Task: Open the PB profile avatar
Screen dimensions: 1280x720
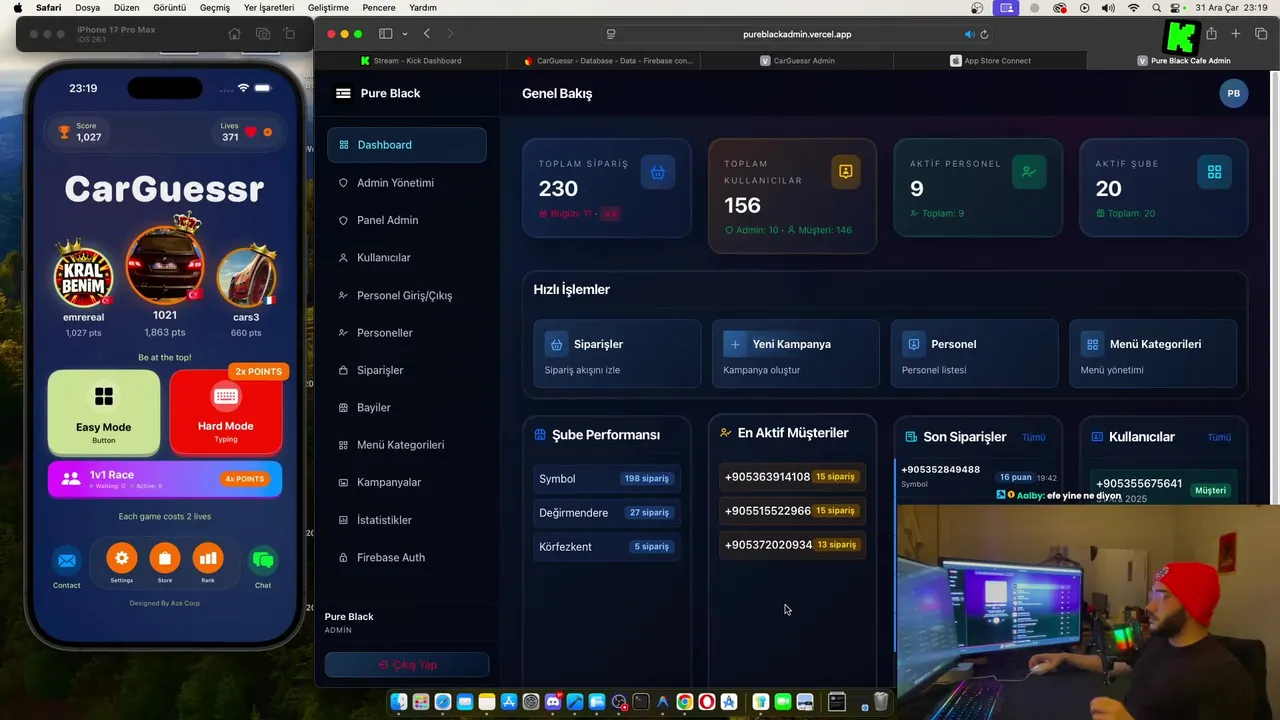Action: [1233, 93]
